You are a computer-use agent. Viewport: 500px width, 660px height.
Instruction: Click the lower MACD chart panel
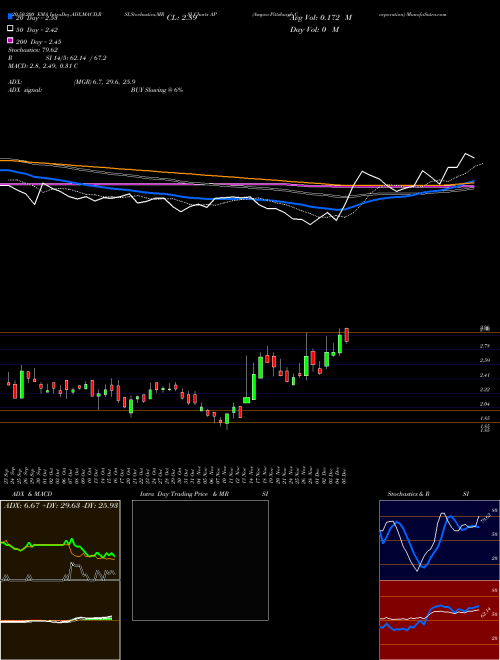coord(60,620)
